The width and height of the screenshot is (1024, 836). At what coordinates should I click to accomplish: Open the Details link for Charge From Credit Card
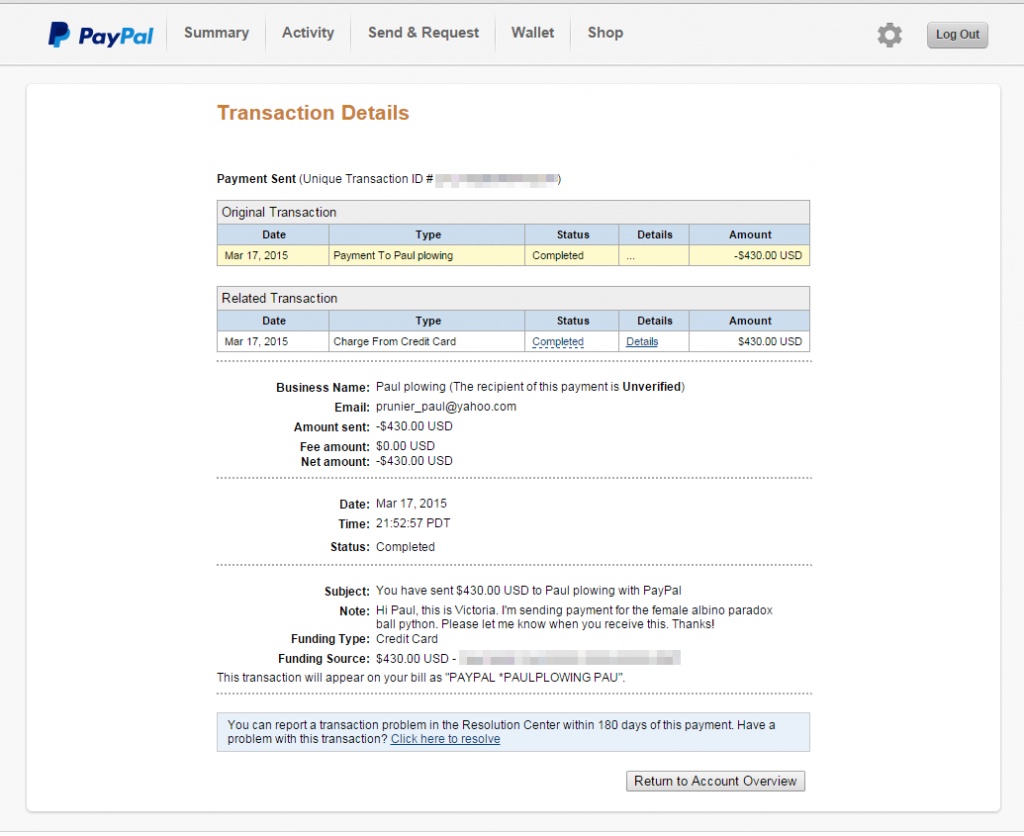coord(642,342)
